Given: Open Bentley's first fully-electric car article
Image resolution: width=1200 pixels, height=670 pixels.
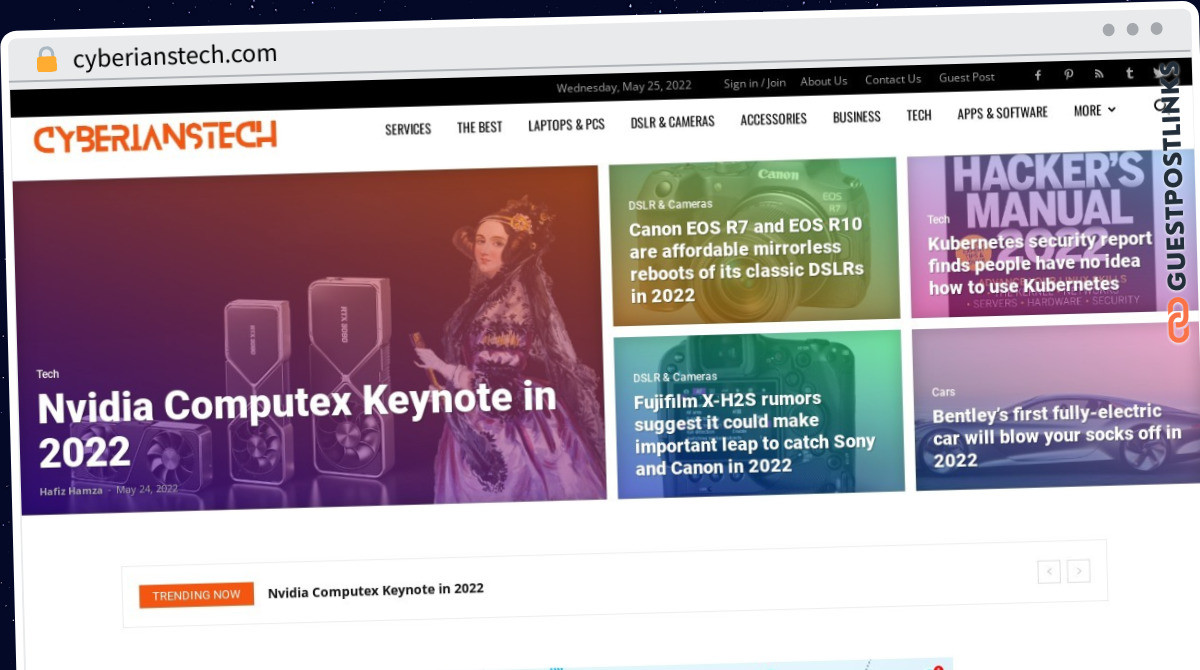Looking at the screenshot, I should coord(1057,436).
